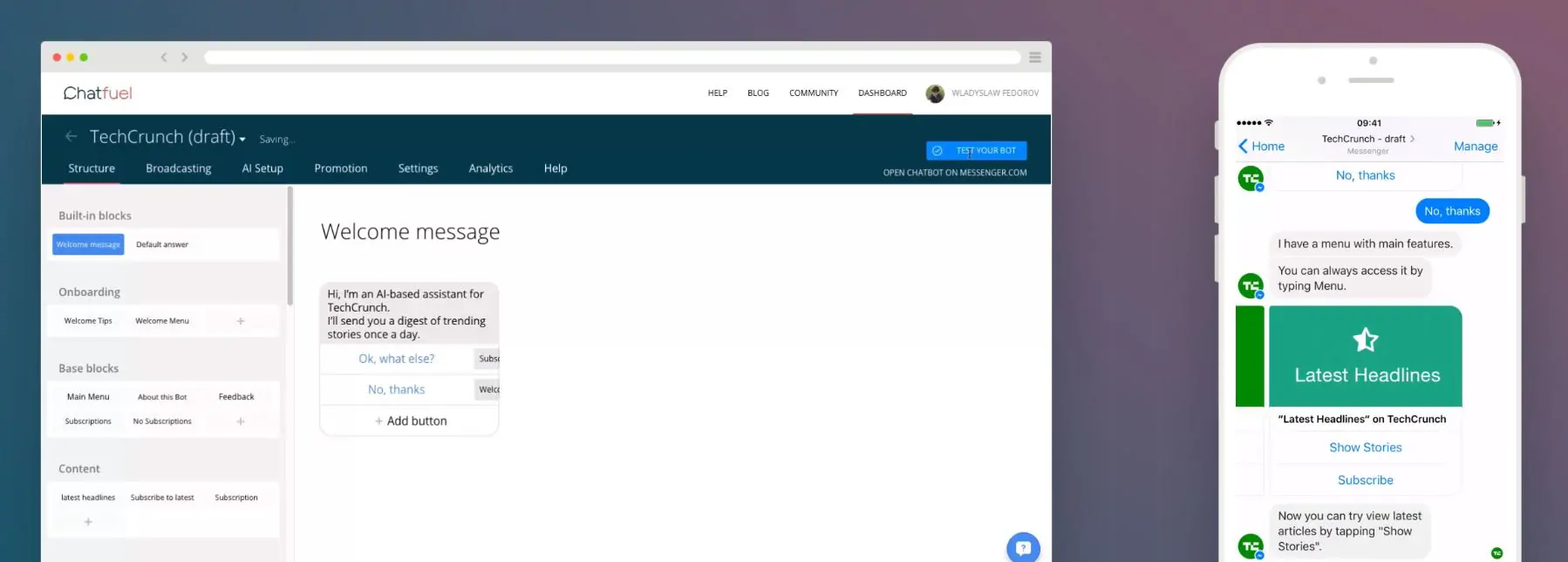Screen dimensions: 1568x562
Task: Click the browser address bar
Action: [x=612, y=58]
